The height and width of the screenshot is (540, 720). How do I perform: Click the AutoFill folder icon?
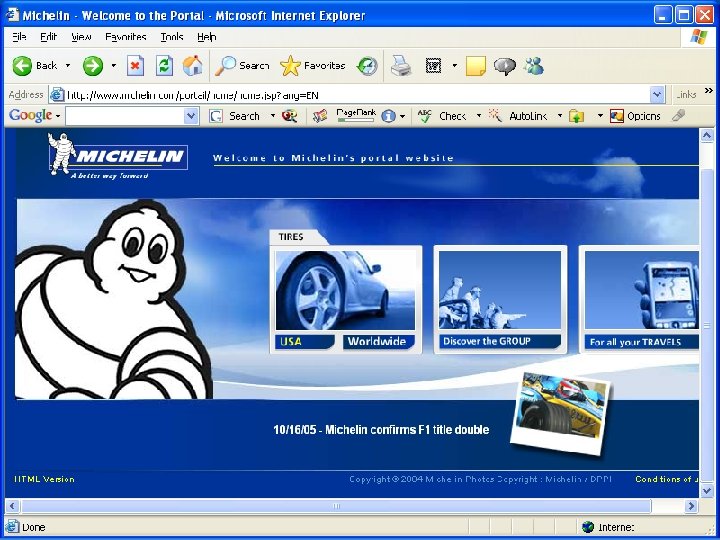[577, 116]
